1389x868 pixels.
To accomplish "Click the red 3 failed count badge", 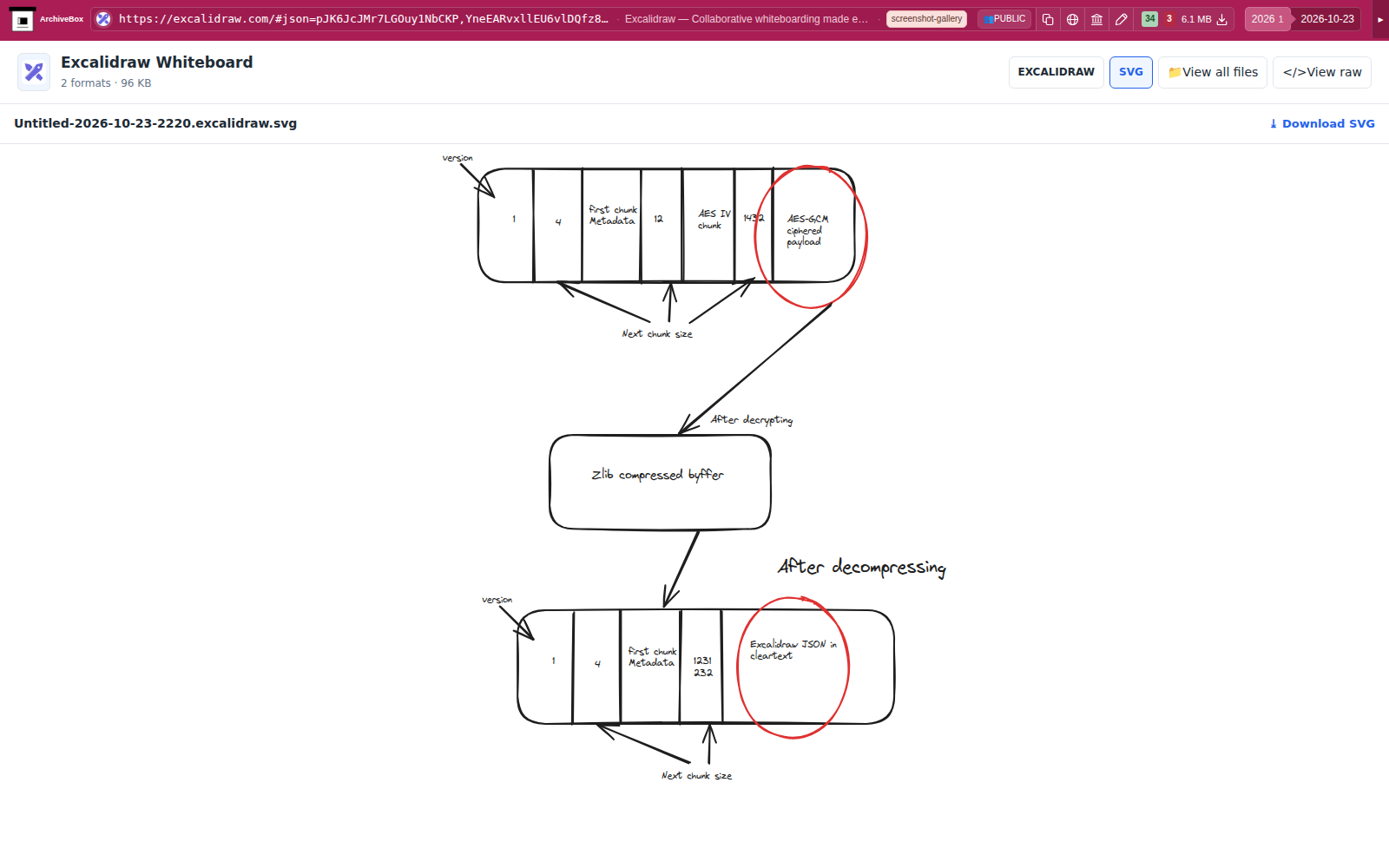I will 1168,19.
